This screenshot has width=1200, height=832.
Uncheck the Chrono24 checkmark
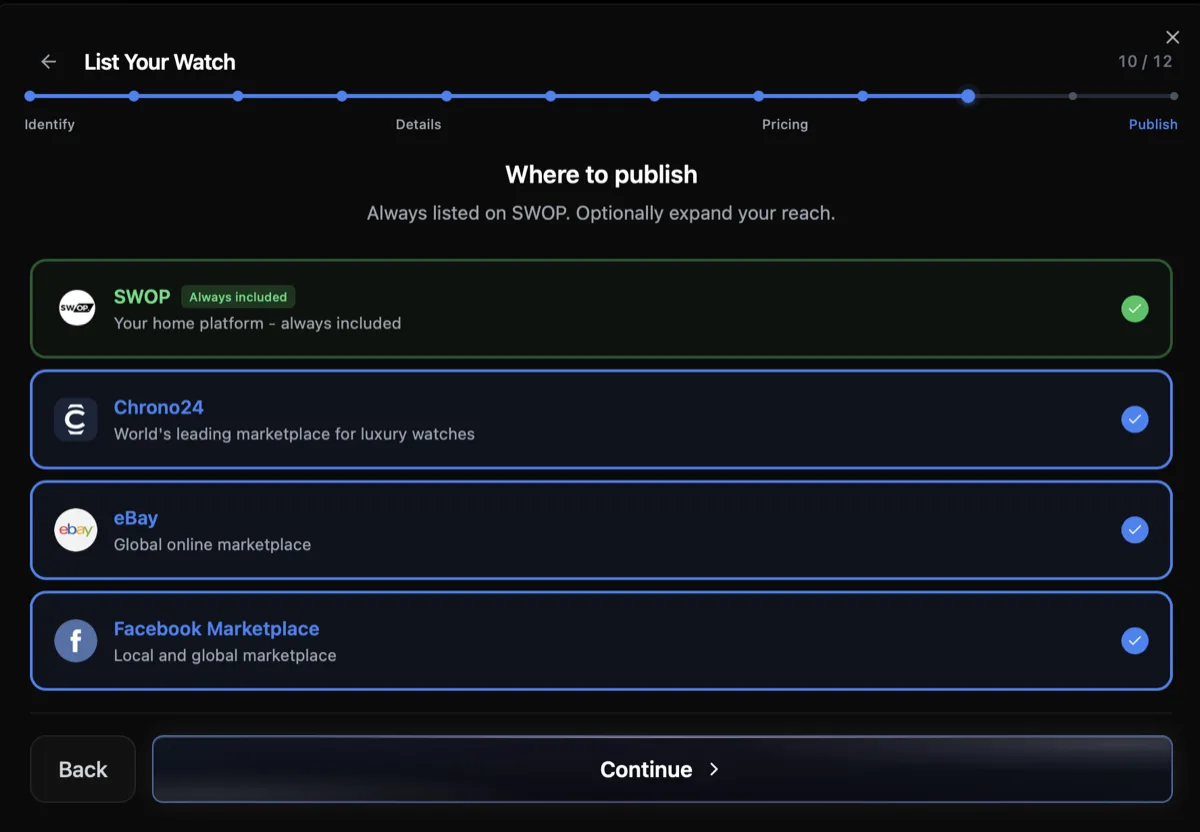[1135, 420]
